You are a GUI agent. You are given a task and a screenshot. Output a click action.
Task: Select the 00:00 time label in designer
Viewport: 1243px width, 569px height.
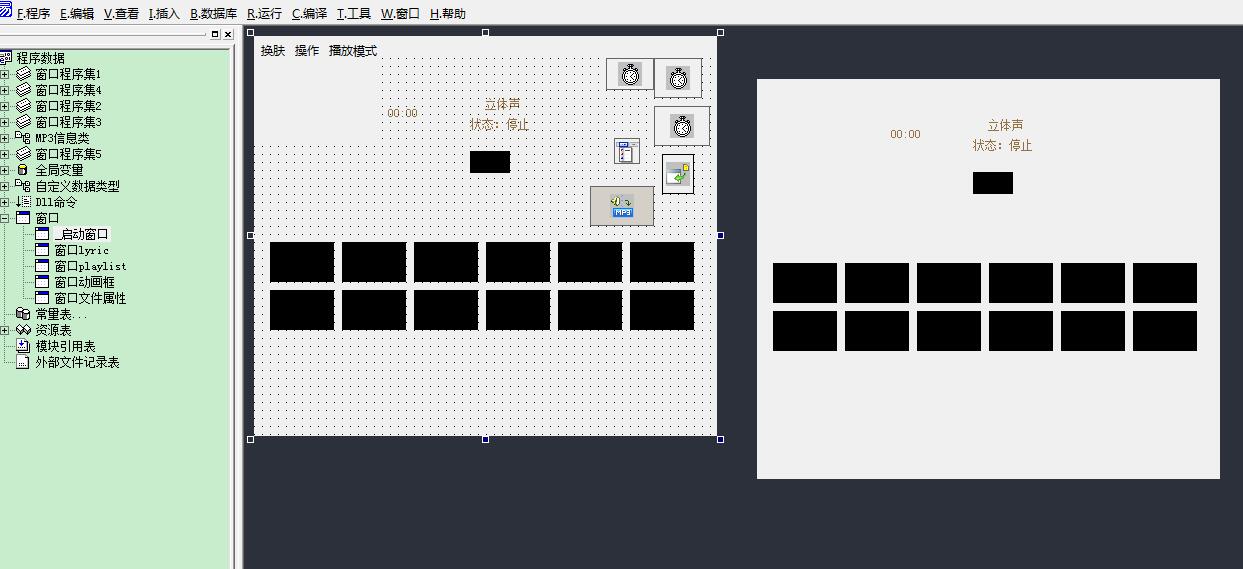pos(402,113)
